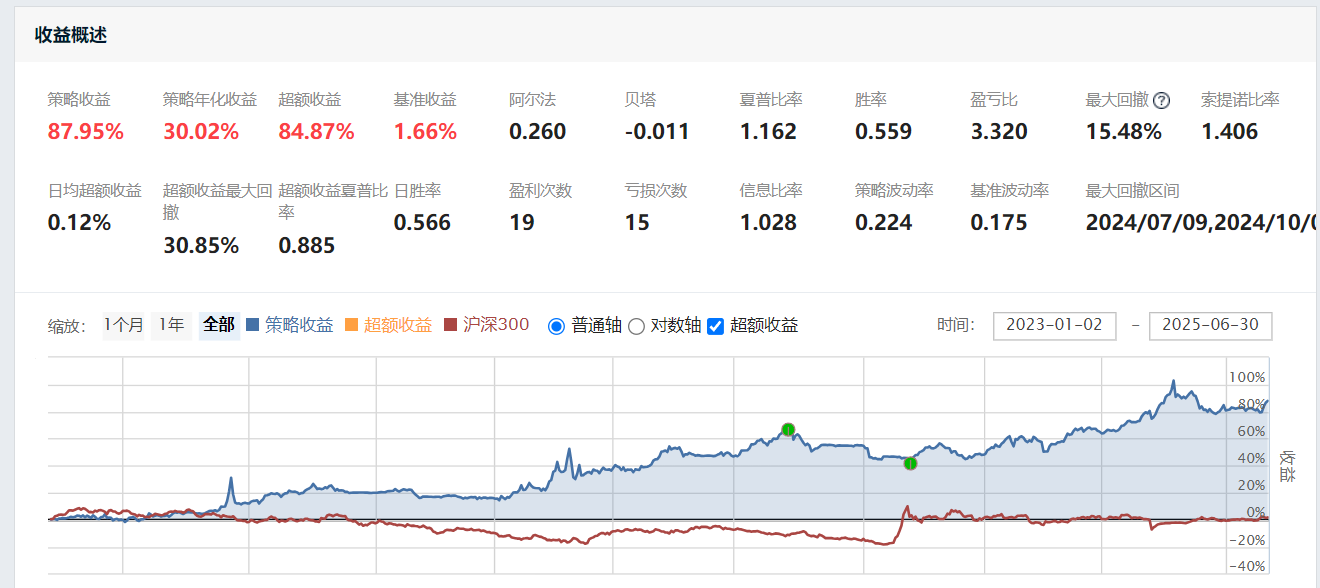Viewport: 1320px width, 588px height.
Task: Click the 策略年化收益 value 30.02%
Action: click(x=201, y=132)
